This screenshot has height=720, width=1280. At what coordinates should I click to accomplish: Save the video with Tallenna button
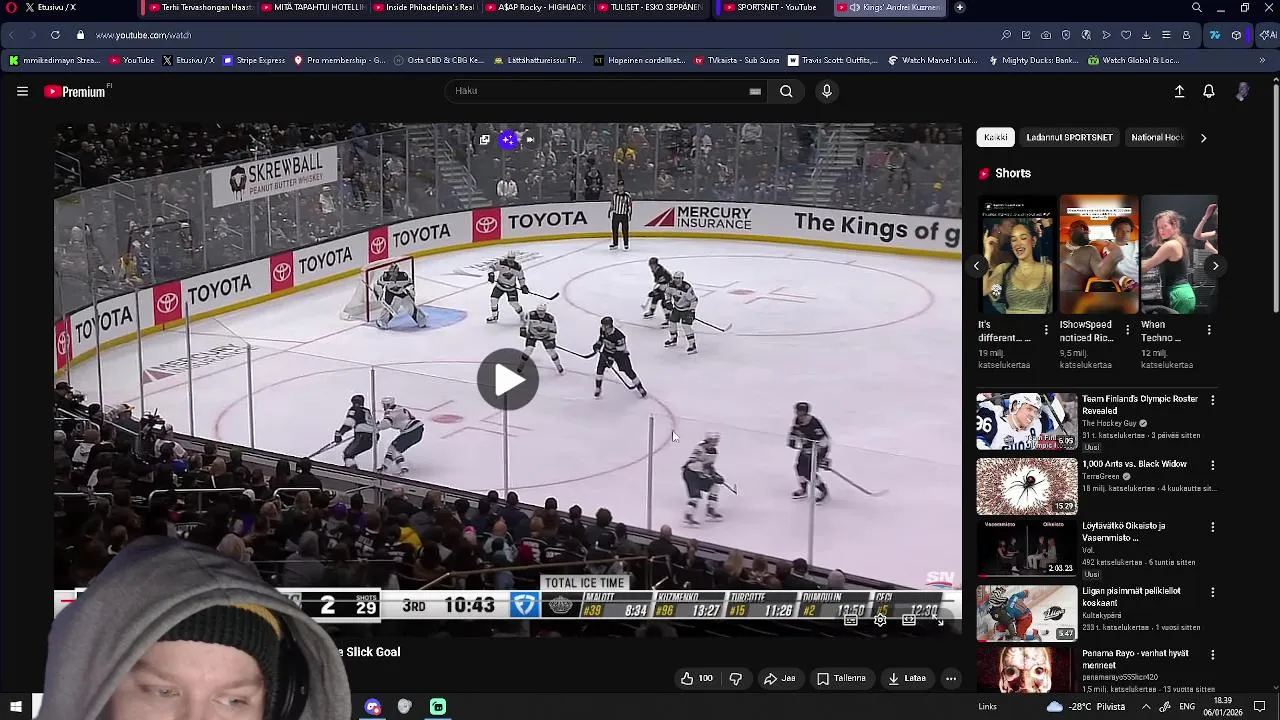(x=841, y=678)
